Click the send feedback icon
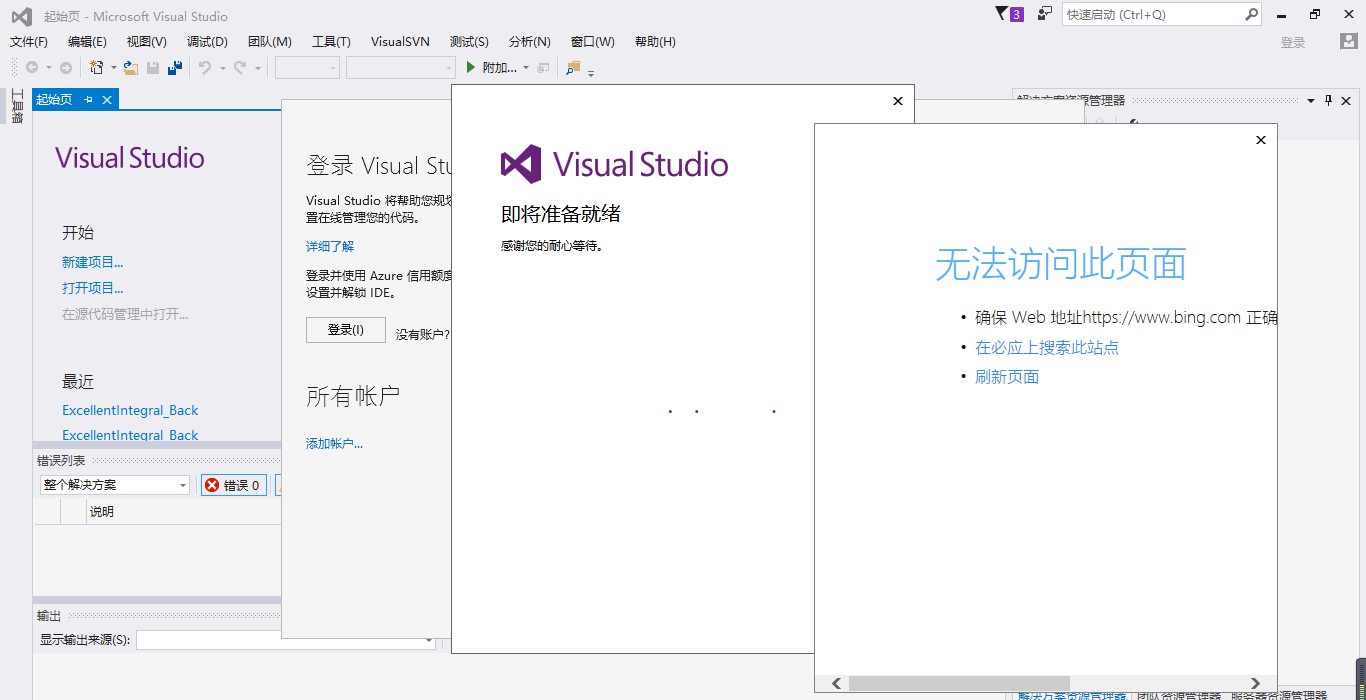1366x700 pixels. point(1045,14)
